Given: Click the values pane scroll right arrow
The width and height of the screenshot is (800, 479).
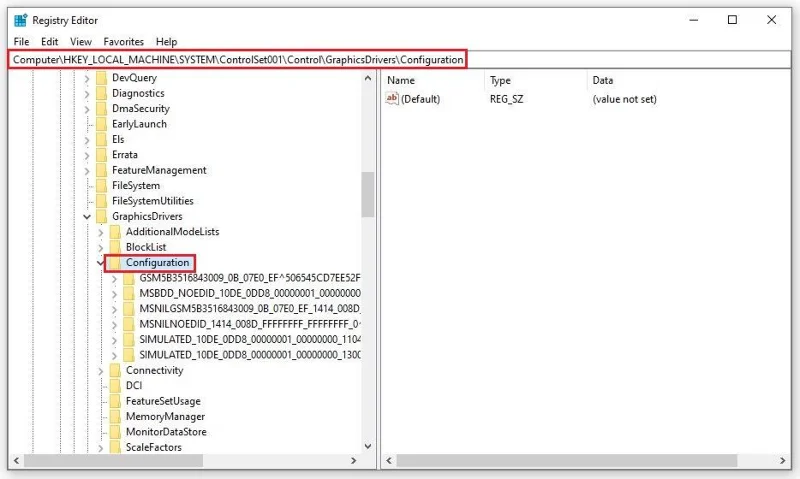Looking at the screenshot, I should (783, 461).
